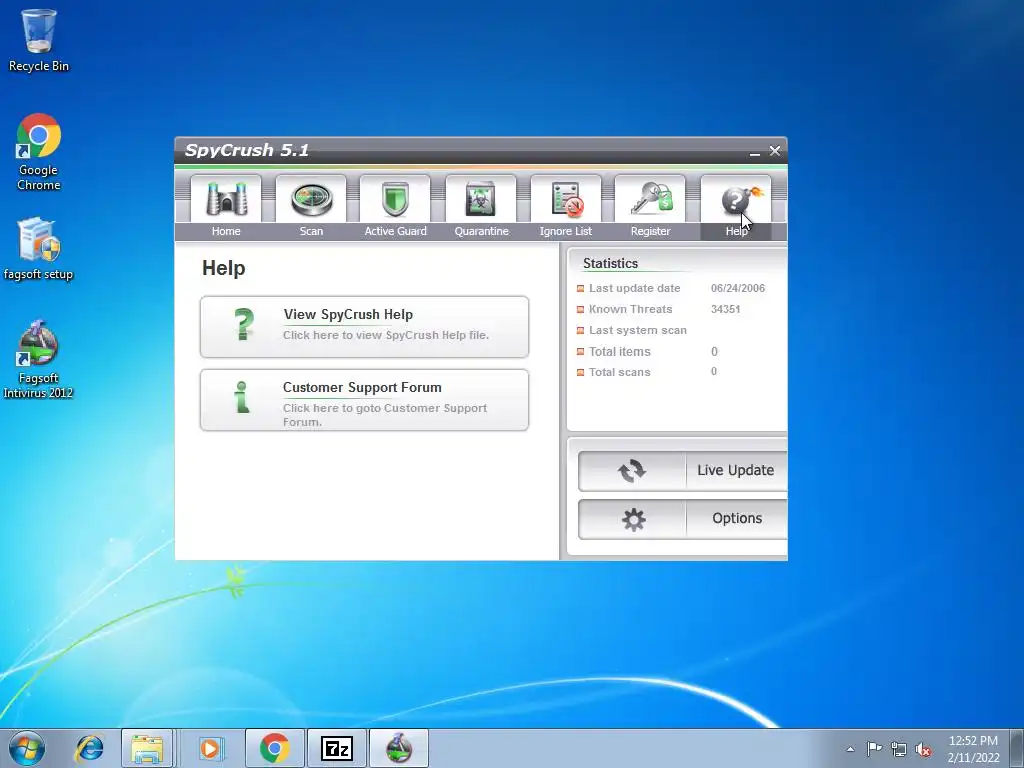
Task: Select the Recycle Bin desktop icon
Action: [x=39, y=40]
